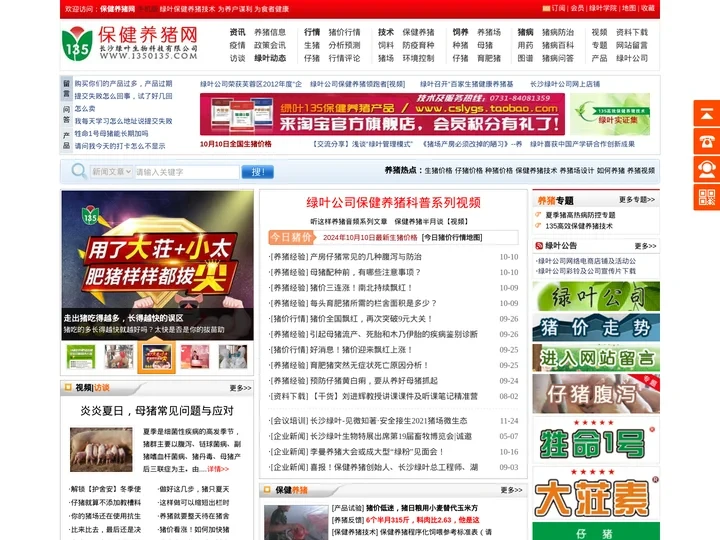Click 详情>> after sow article summary
The width and height of the screenshot is (720, 540).
point(218,469)
